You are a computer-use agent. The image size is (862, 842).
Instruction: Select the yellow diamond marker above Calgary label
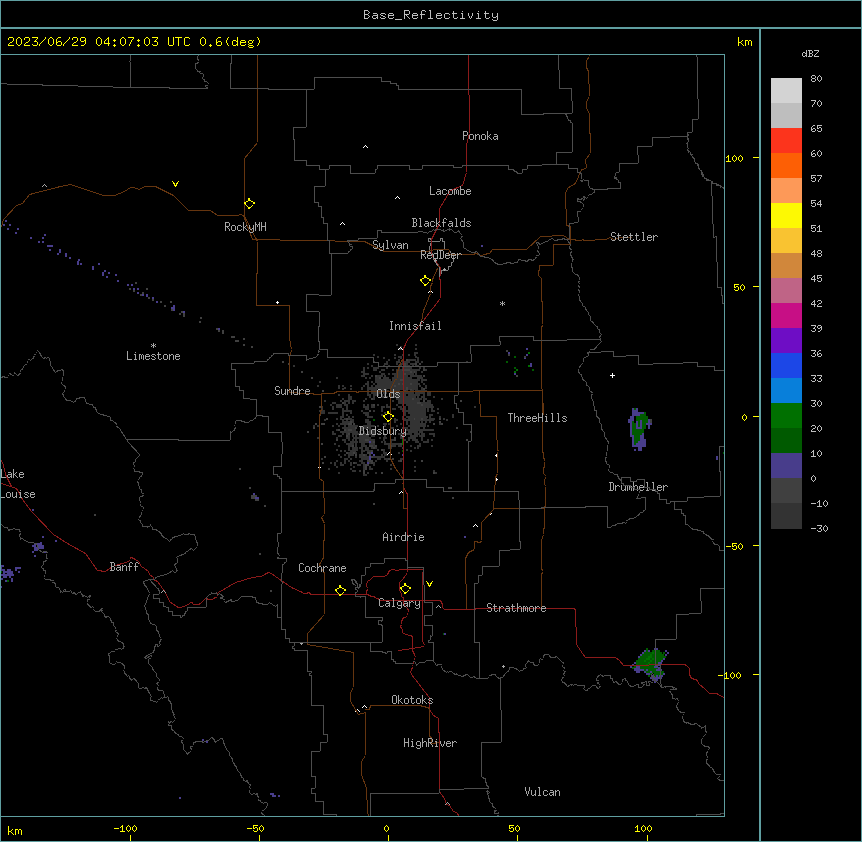click(x=405, y=589)
